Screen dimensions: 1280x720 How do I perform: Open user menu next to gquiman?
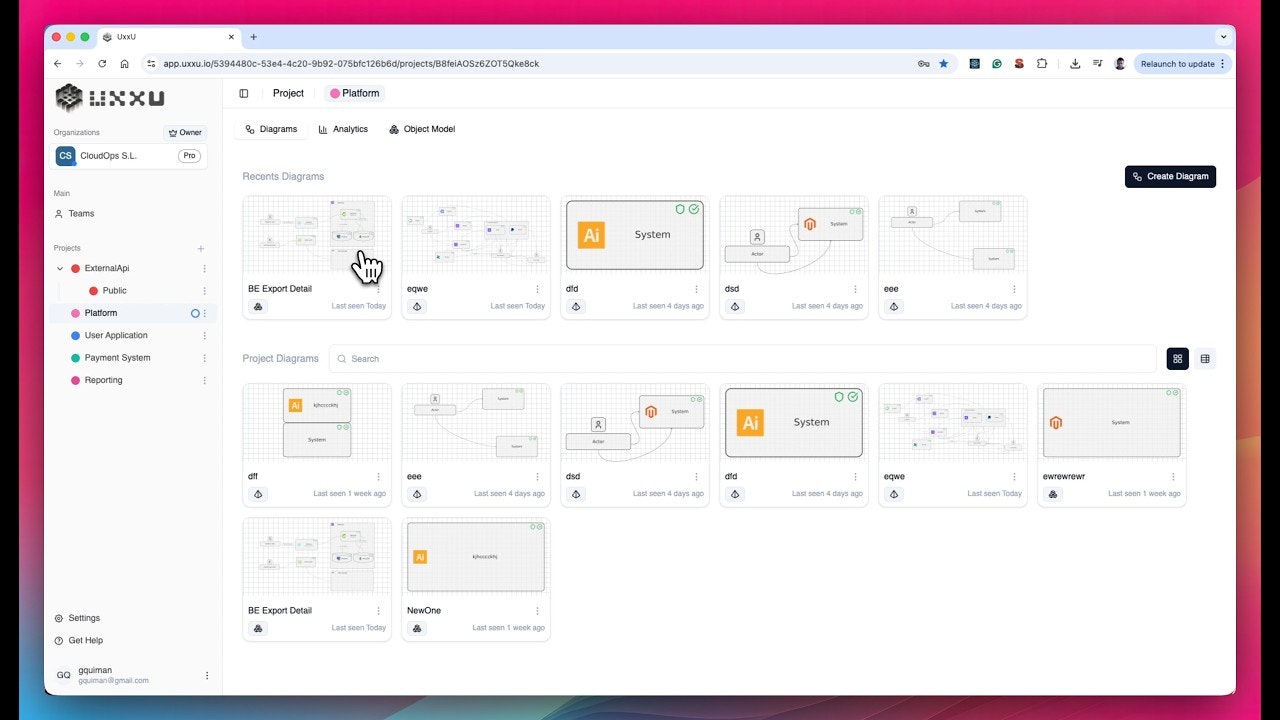[x=207, y=675]
